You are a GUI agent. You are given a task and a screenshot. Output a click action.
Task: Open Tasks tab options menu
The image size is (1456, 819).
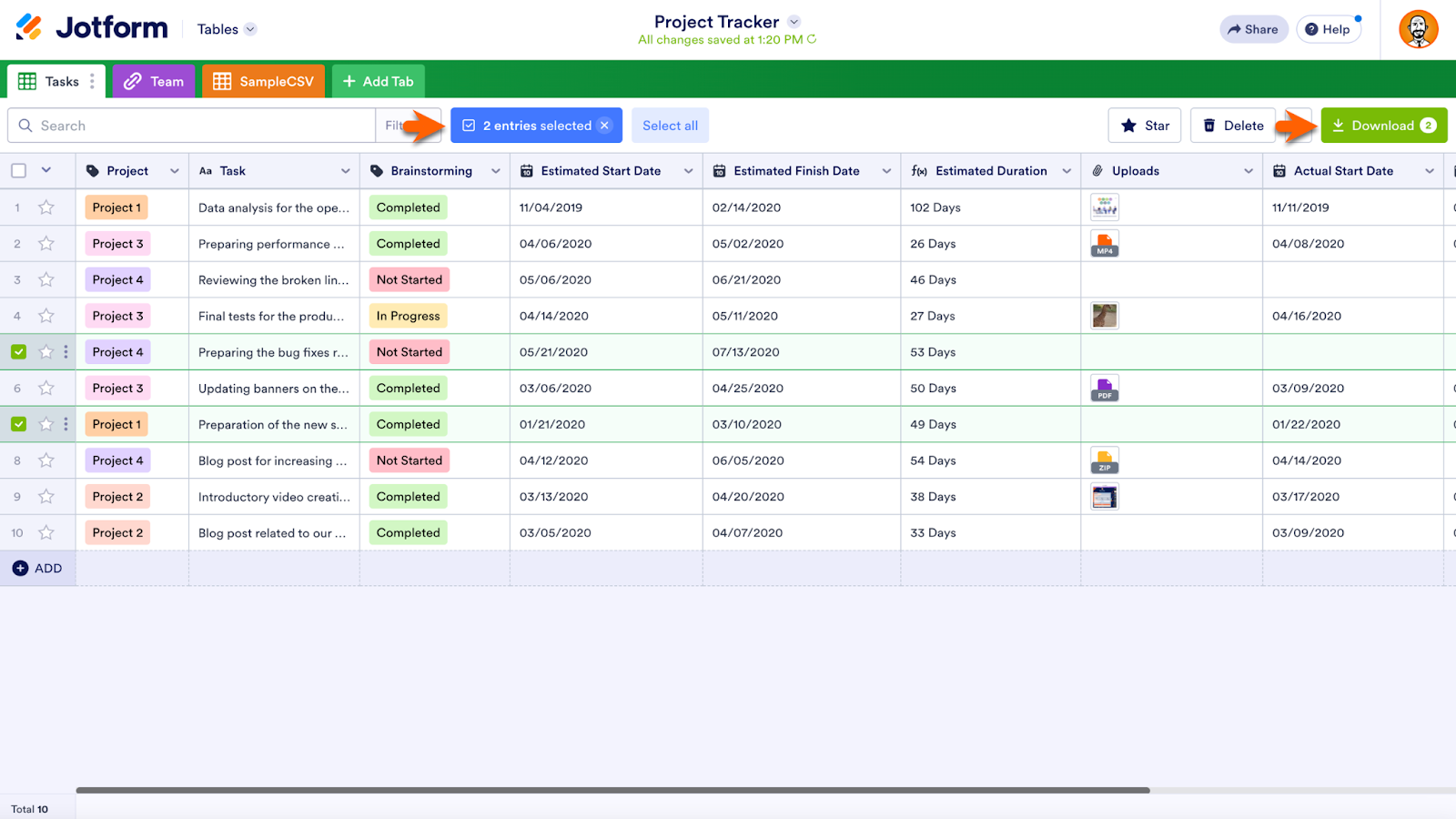(x=92, y=81)
